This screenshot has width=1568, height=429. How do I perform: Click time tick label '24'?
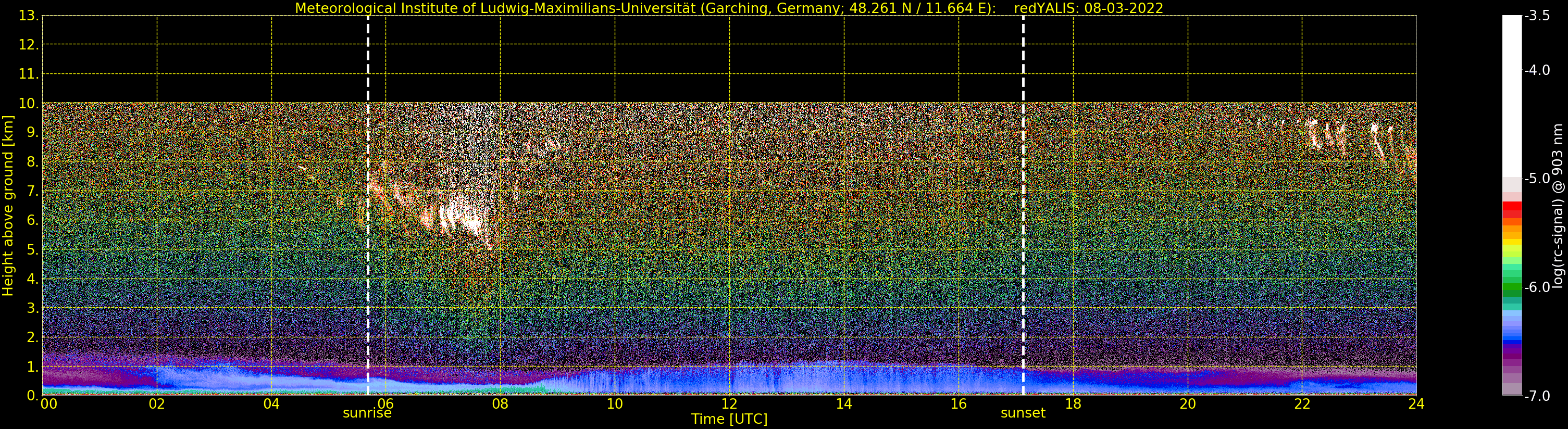1416,404
